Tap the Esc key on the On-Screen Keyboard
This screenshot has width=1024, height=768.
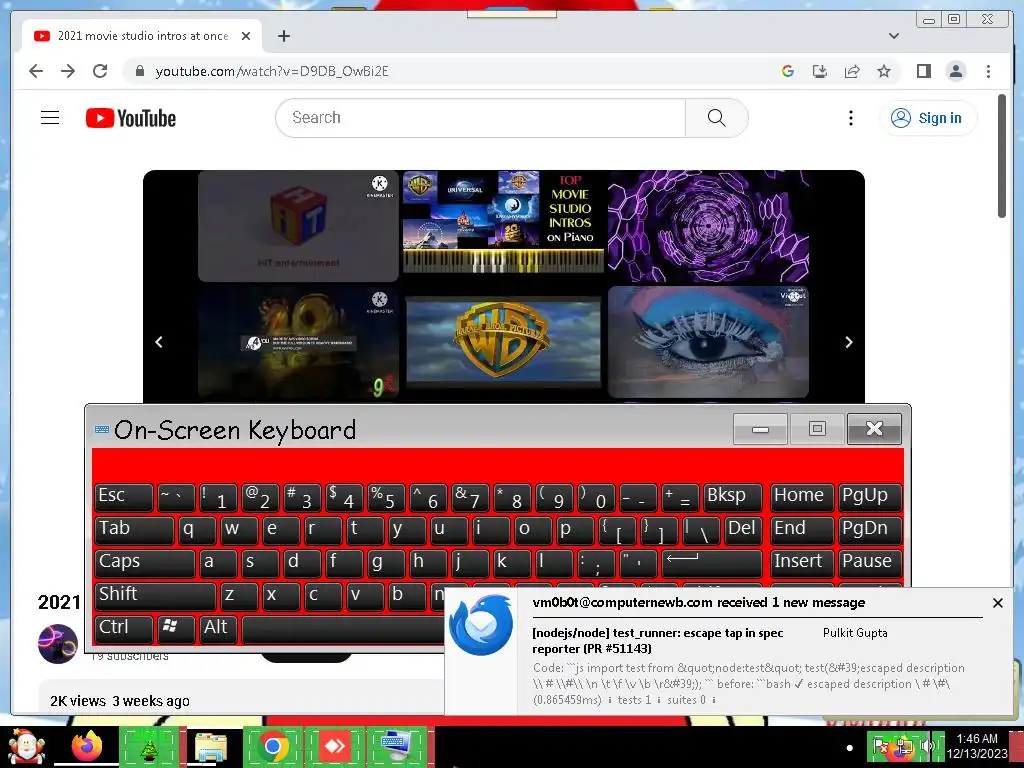coord(124,498)
